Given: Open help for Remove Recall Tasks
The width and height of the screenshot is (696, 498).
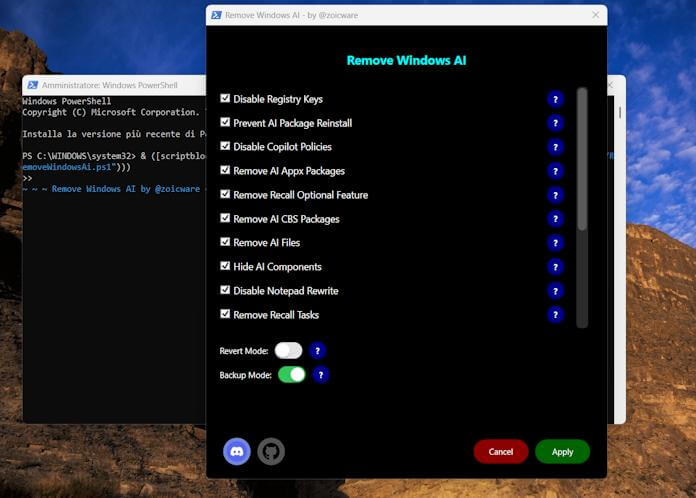Looking at the screenshot, I should point(555,315).
